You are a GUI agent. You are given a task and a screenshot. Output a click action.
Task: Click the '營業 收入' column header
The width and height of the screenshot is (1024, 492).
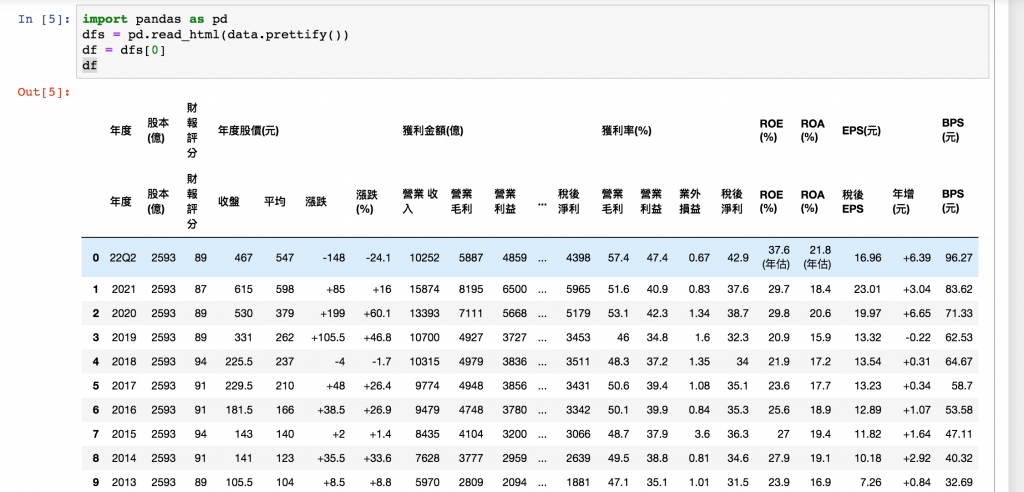click(420, 202)
